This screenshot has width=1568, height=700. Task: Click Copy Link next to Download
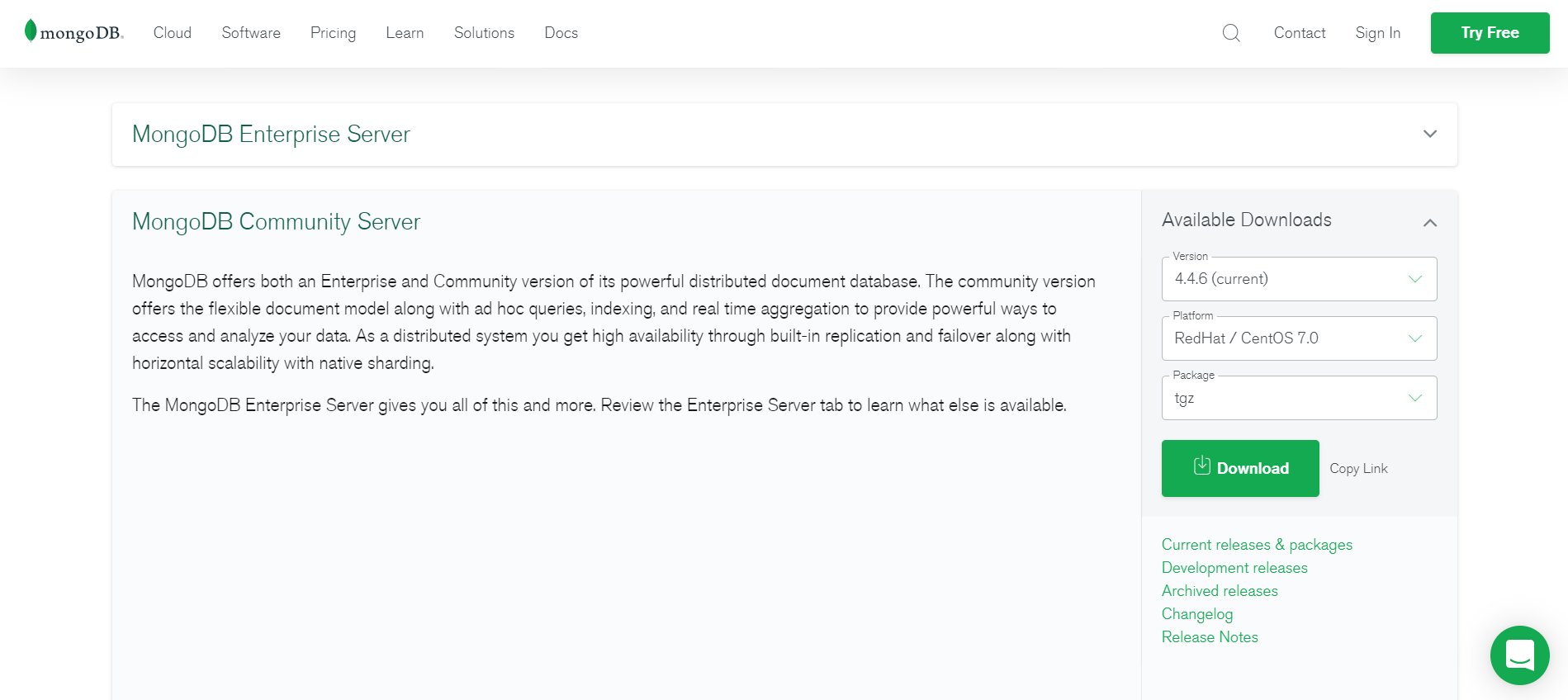[1358, 468]
